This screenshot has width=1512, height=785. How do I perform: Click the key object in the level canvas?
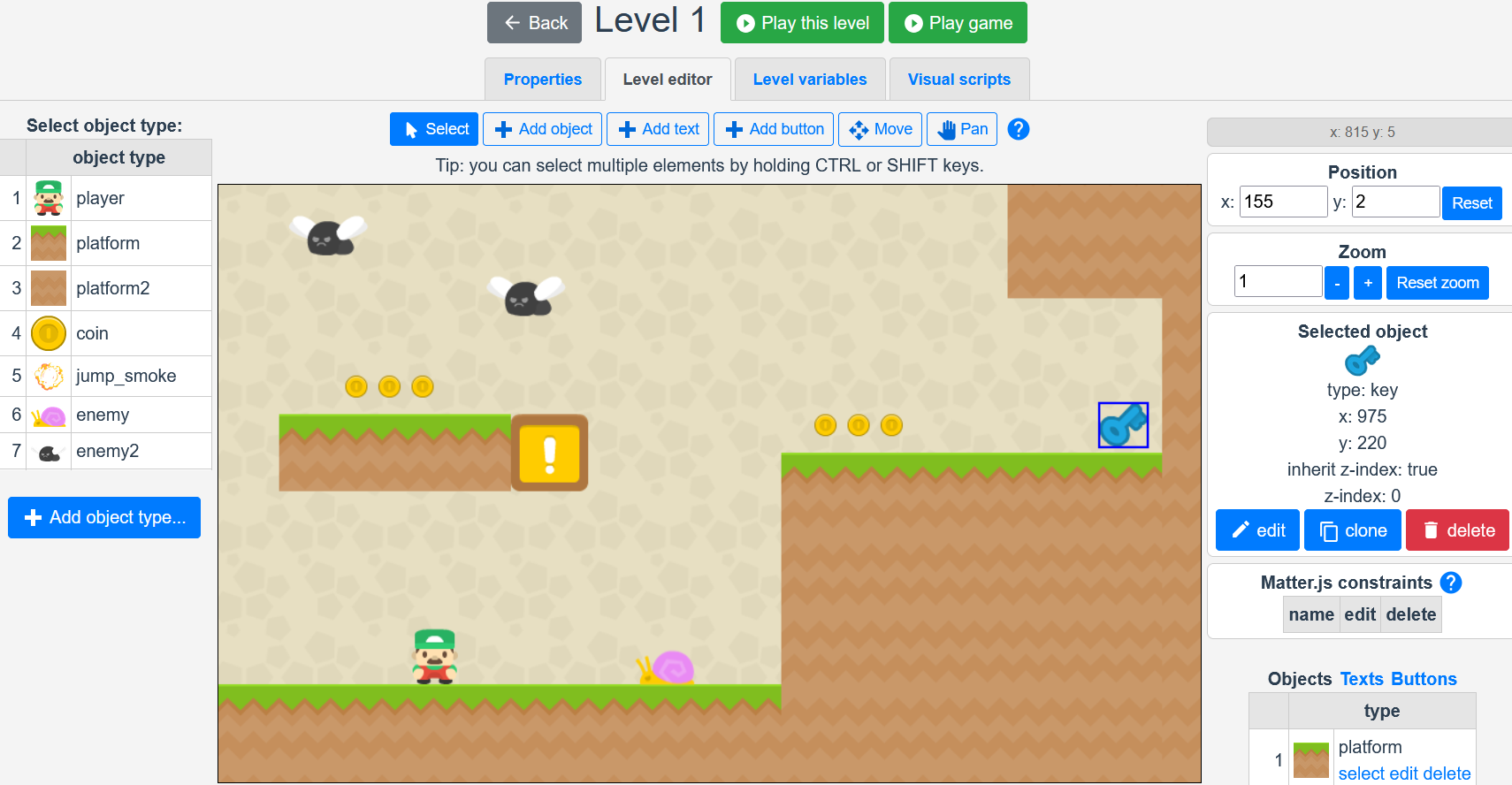coord(1123,425)
